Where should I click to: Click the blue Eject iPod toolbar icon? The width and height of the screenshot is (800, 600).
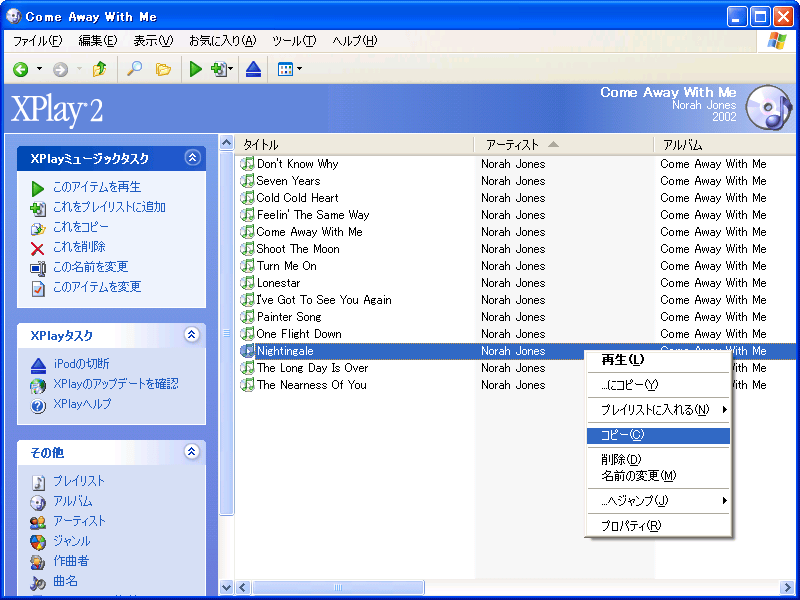pyautogui.click(x=253, y=69)
